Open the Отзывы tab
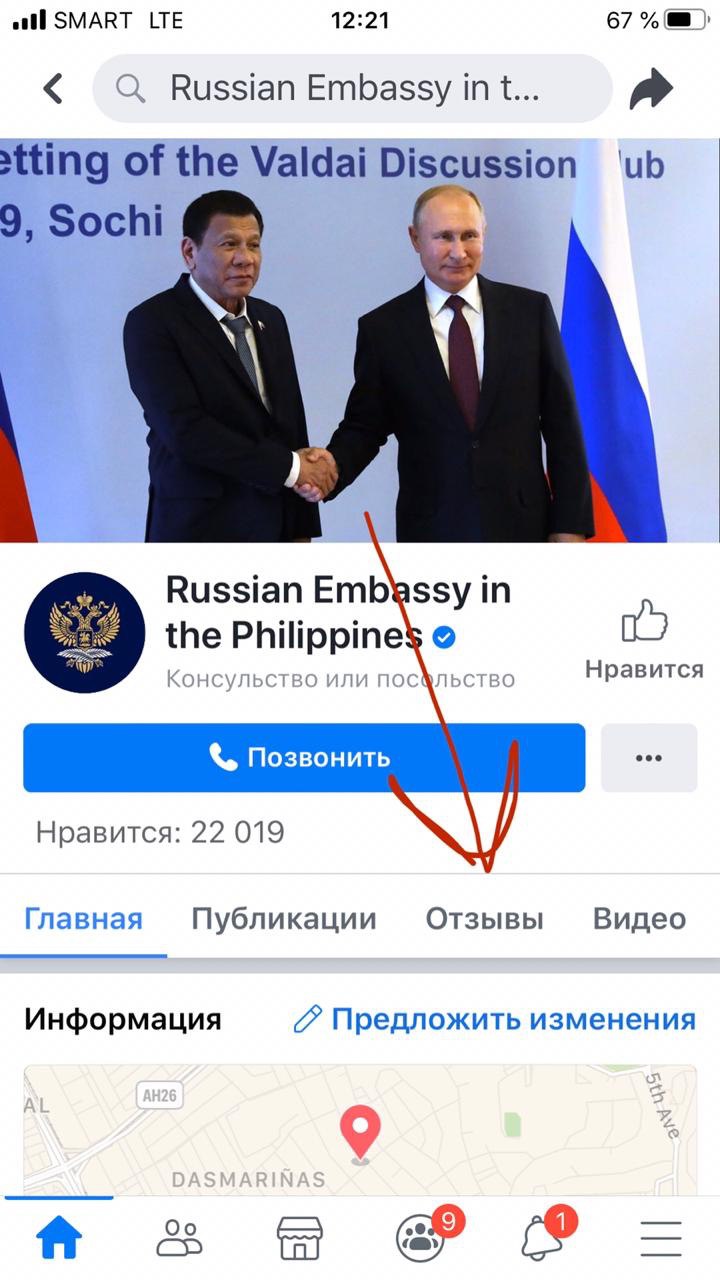 [485, 919]
